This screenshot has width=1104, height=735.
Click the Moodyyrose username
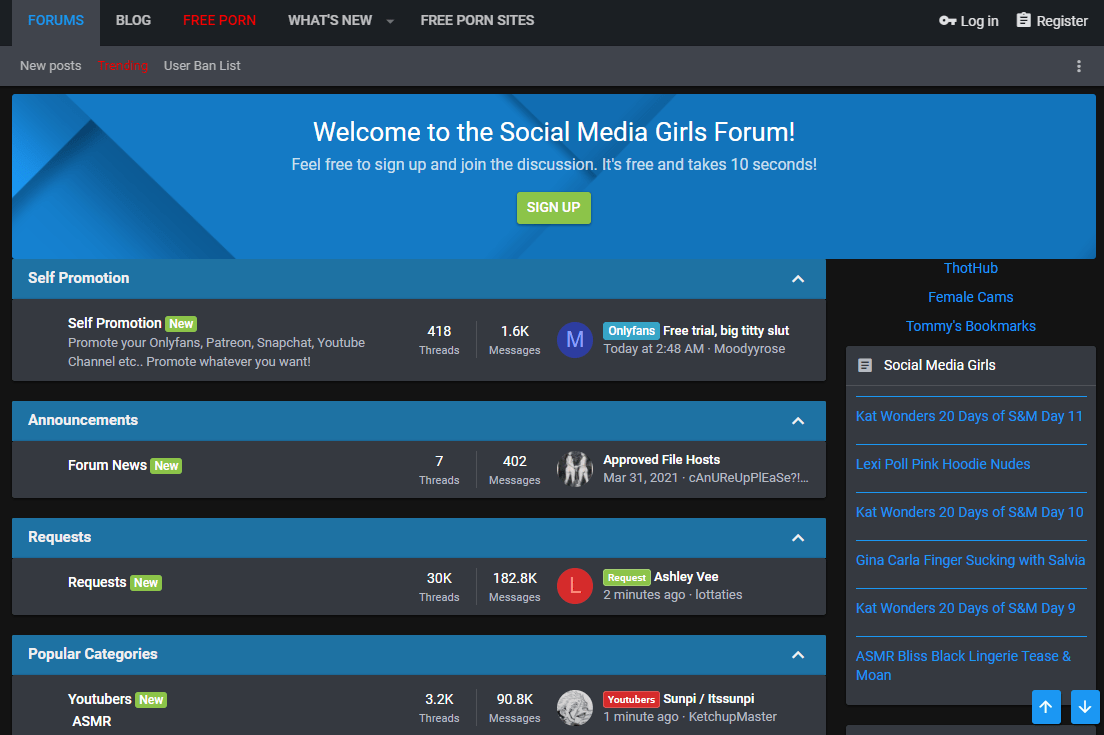[x=749, y=348]
